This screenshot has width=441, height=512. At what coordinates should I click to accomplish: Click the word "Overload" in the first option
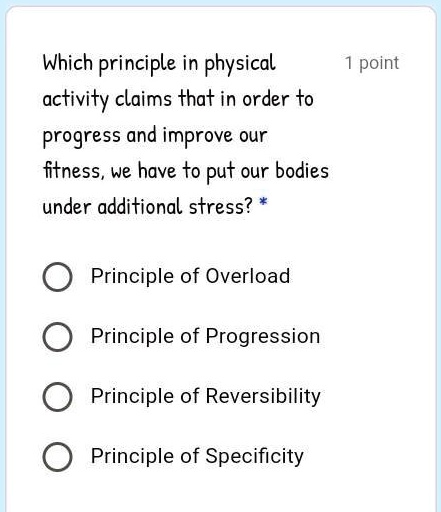tap(248, 276)
